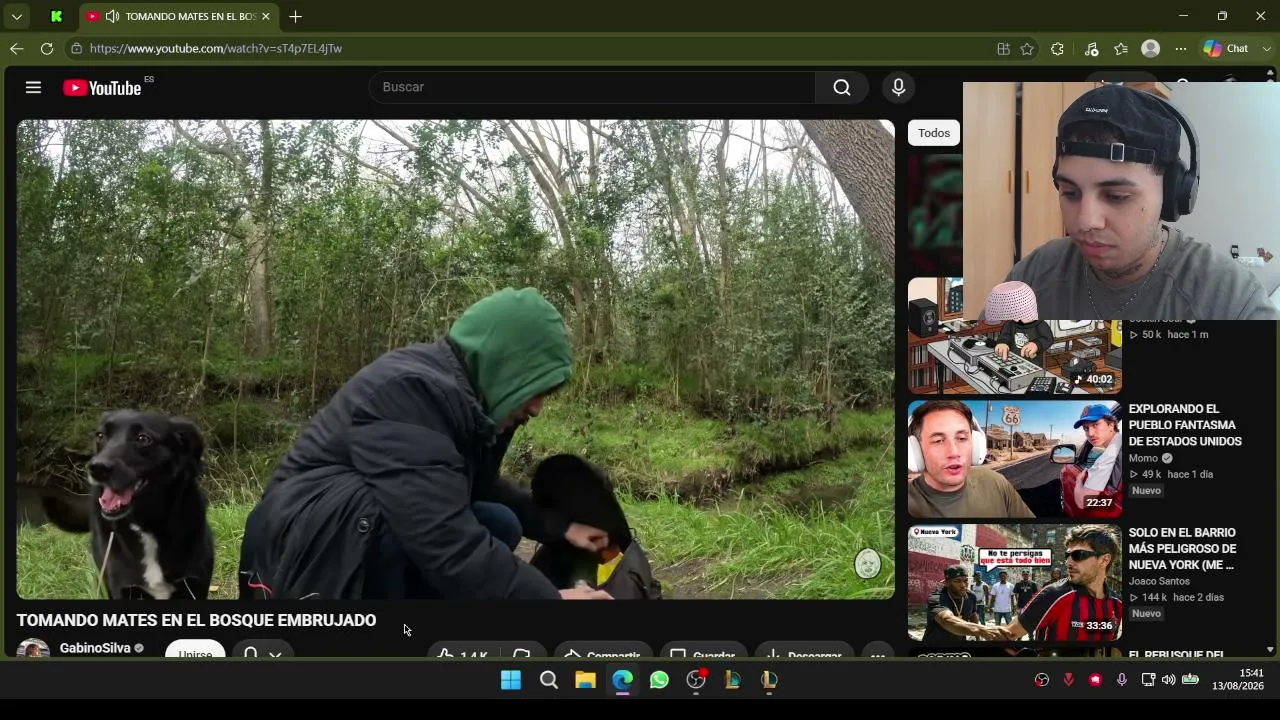1280x720 pixels.
Task: Select the Todos filter chip
Action: coord(934,133)
